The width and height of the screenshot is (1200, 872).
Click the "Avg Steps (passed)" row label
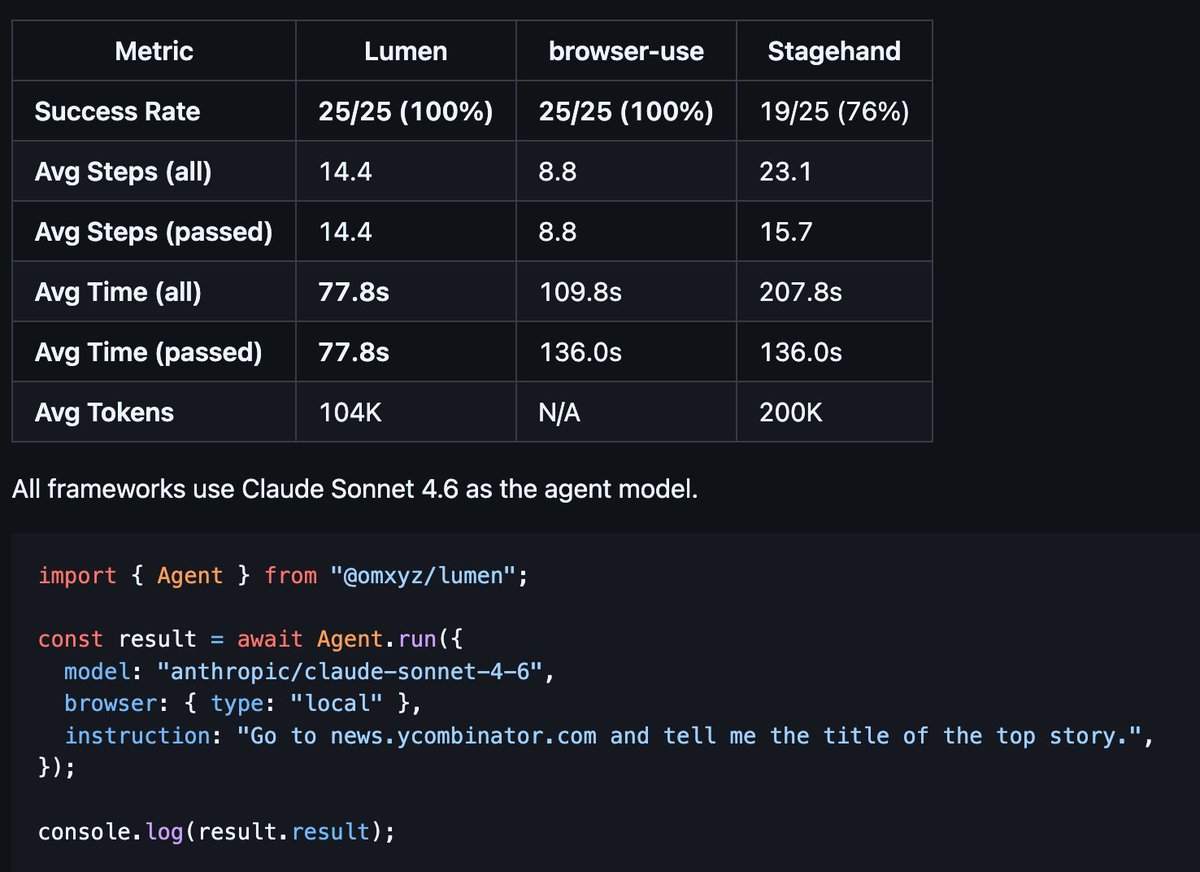(x=153, y=232)
